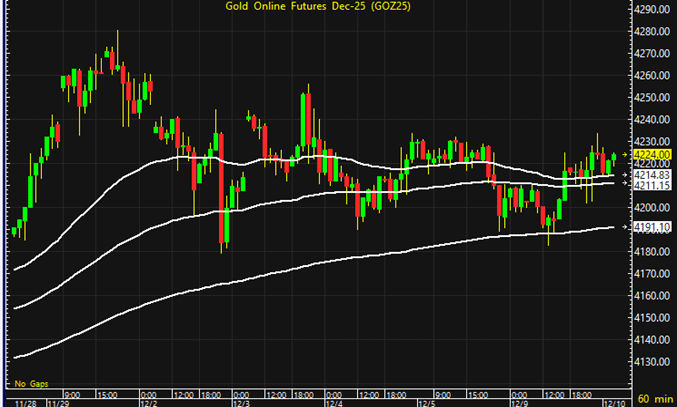Click the 4214.83 moving average value label
The image size is (677, 407).
pyautogui.click(x=651, y=175)
